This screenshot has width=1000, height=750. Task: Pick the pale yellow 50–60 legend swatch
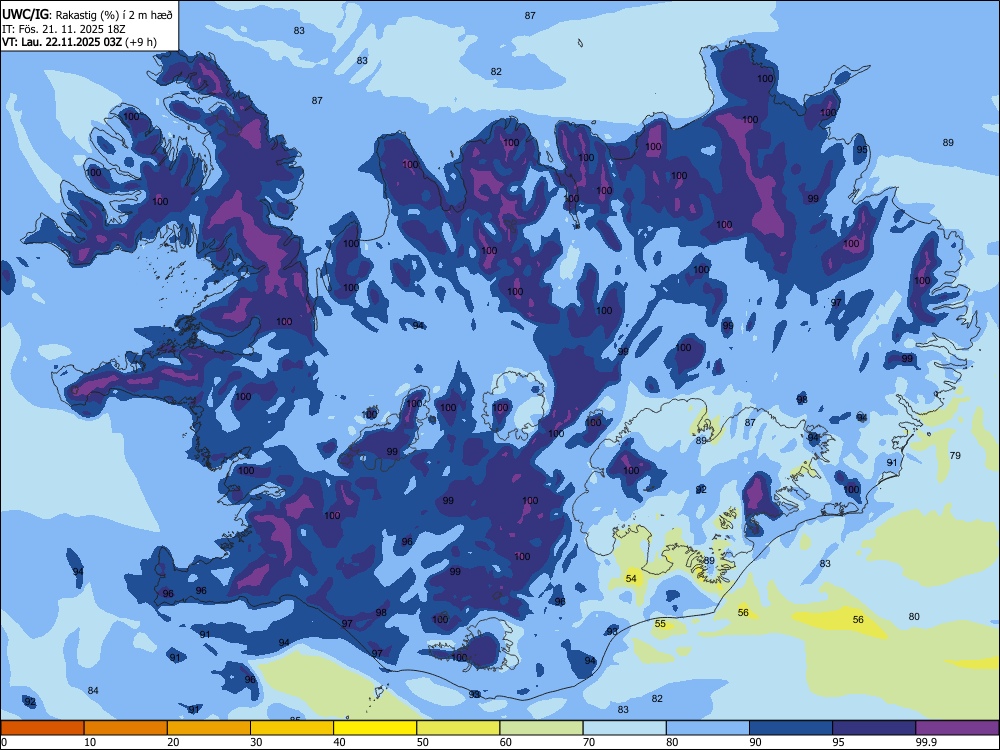click(x=458, y=728)
